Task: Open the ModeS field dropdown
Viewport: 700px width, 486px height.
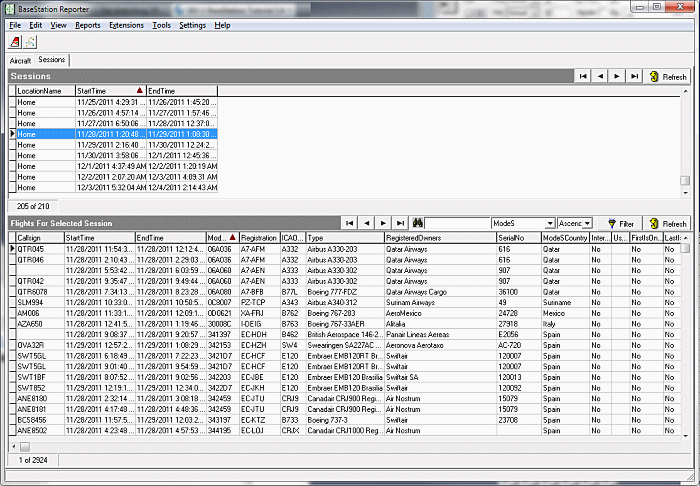Action: [550, 223]
